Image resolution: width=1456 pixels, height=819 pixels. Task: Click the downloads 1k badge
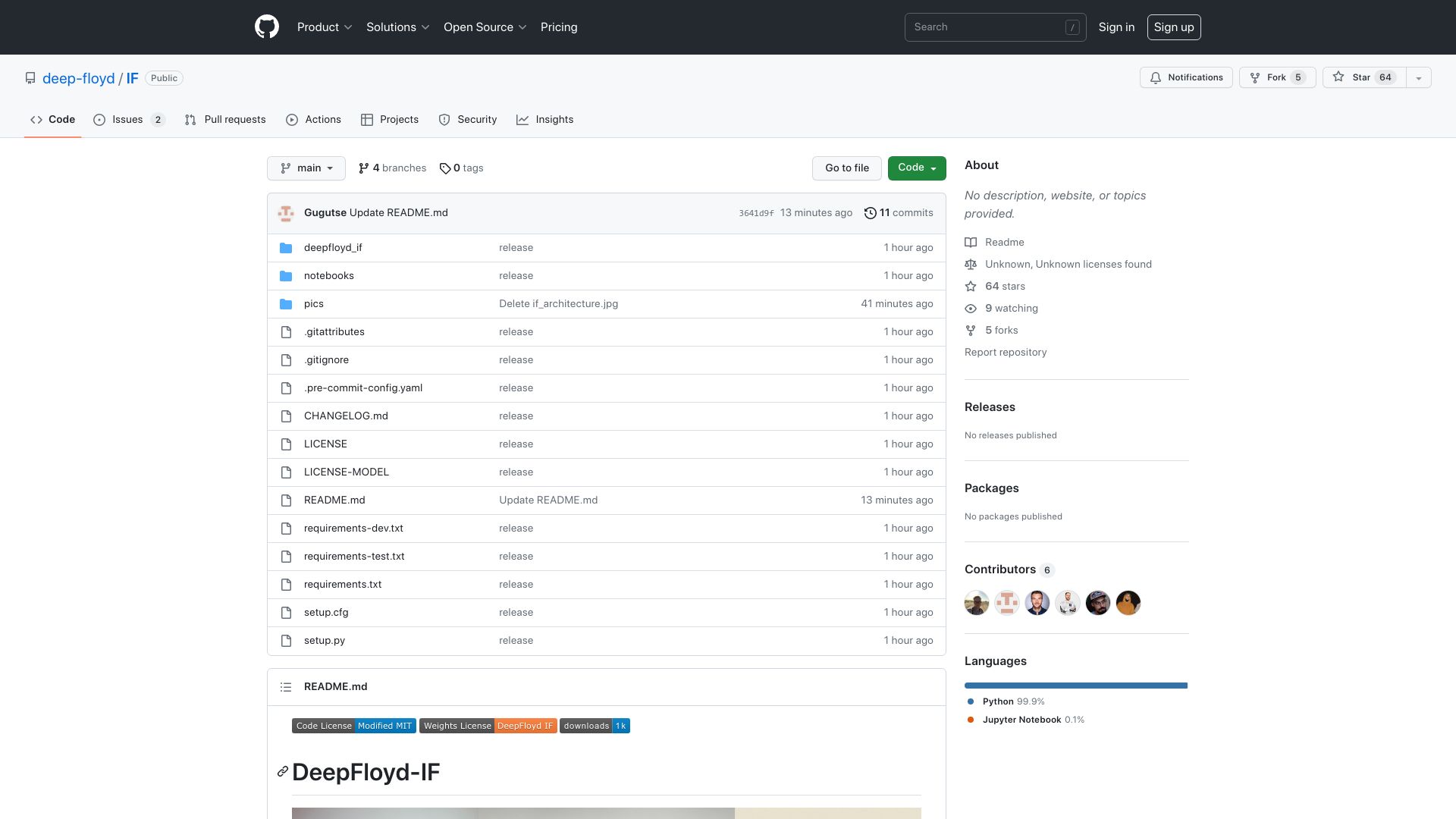coord(595,726)
